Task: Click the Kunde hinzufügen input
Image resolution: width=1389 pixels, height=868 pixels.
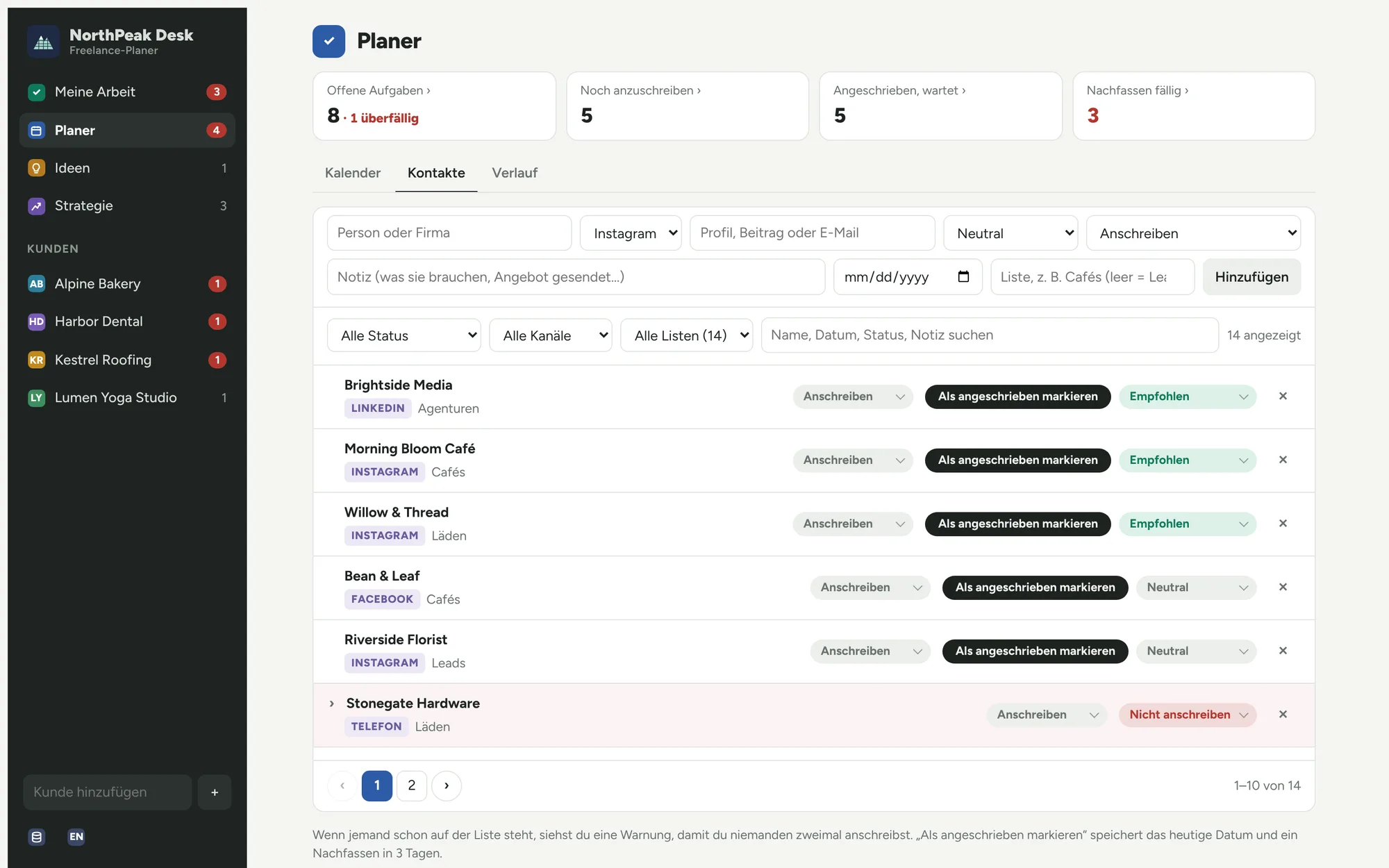Action: tap(108, 792)
